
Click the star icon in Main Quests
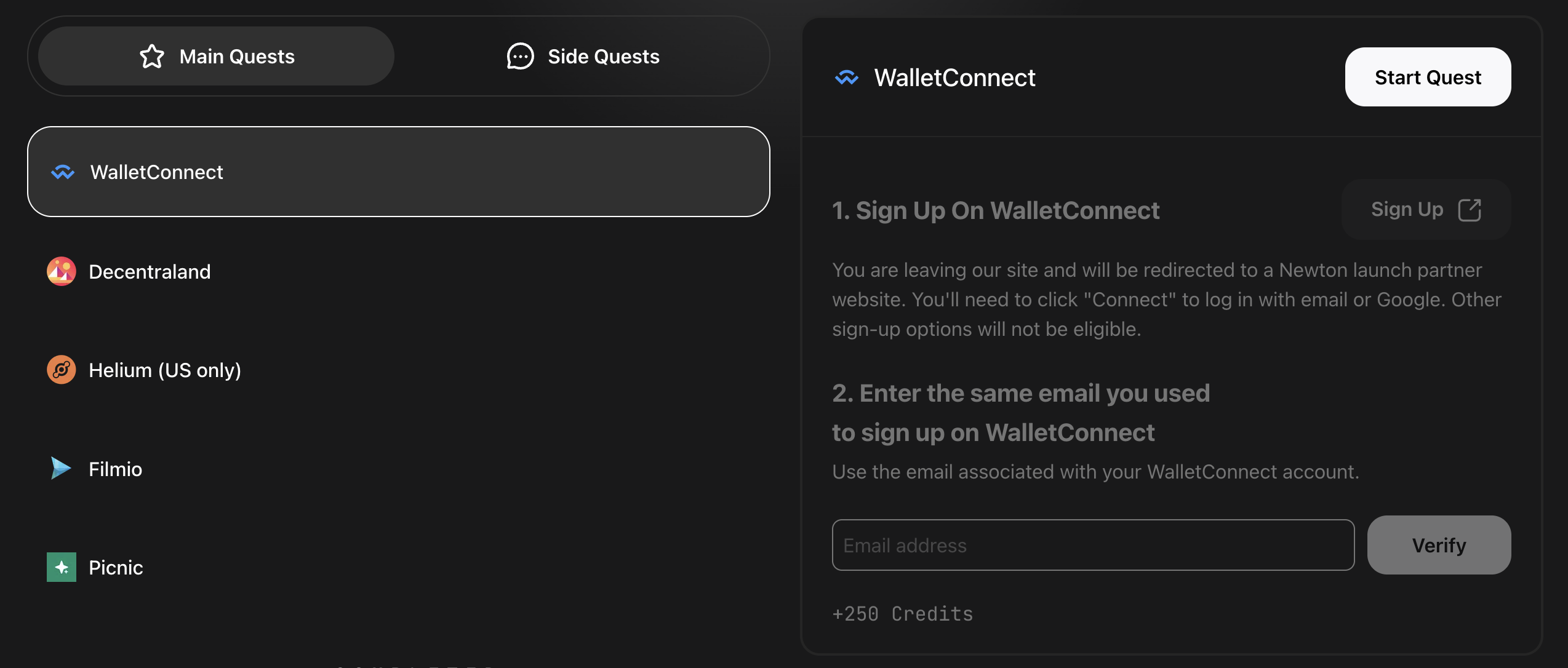(152, 57)
